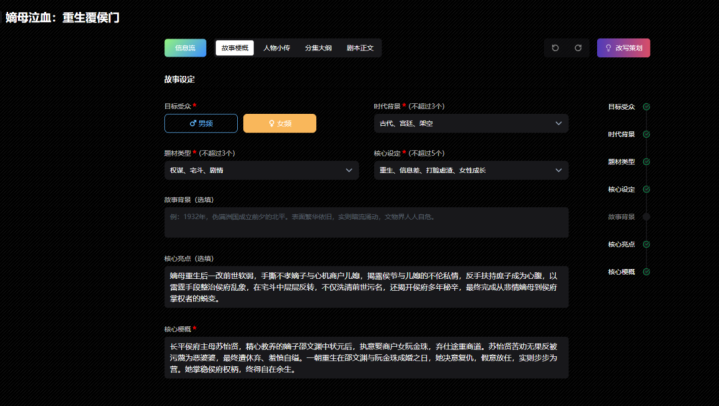Click the 信息流 button

tap(185, 48)
